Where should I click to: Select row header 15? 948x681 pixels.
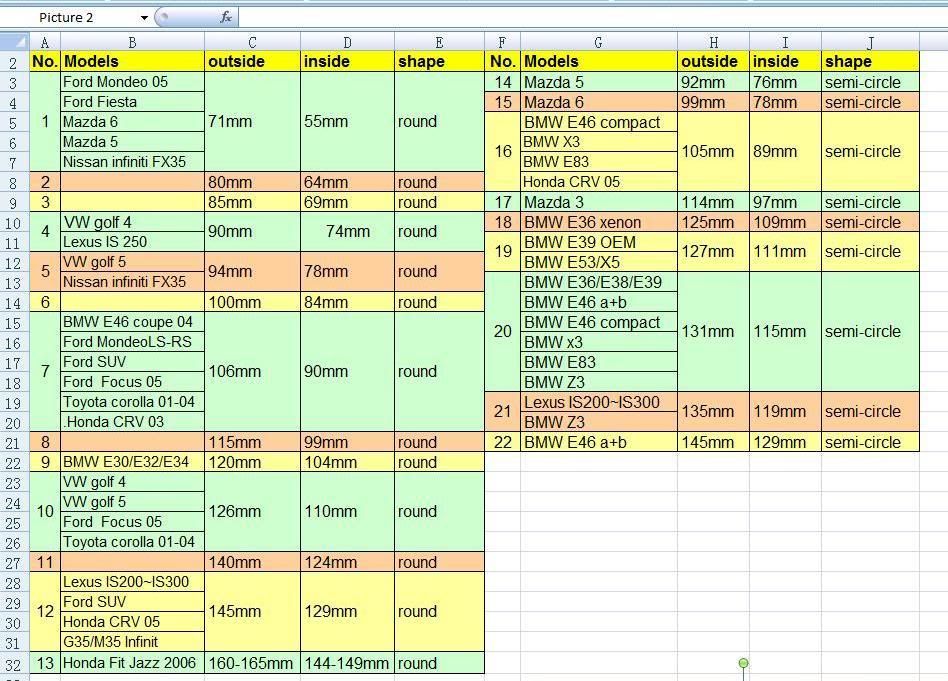(x=15, y=322)
